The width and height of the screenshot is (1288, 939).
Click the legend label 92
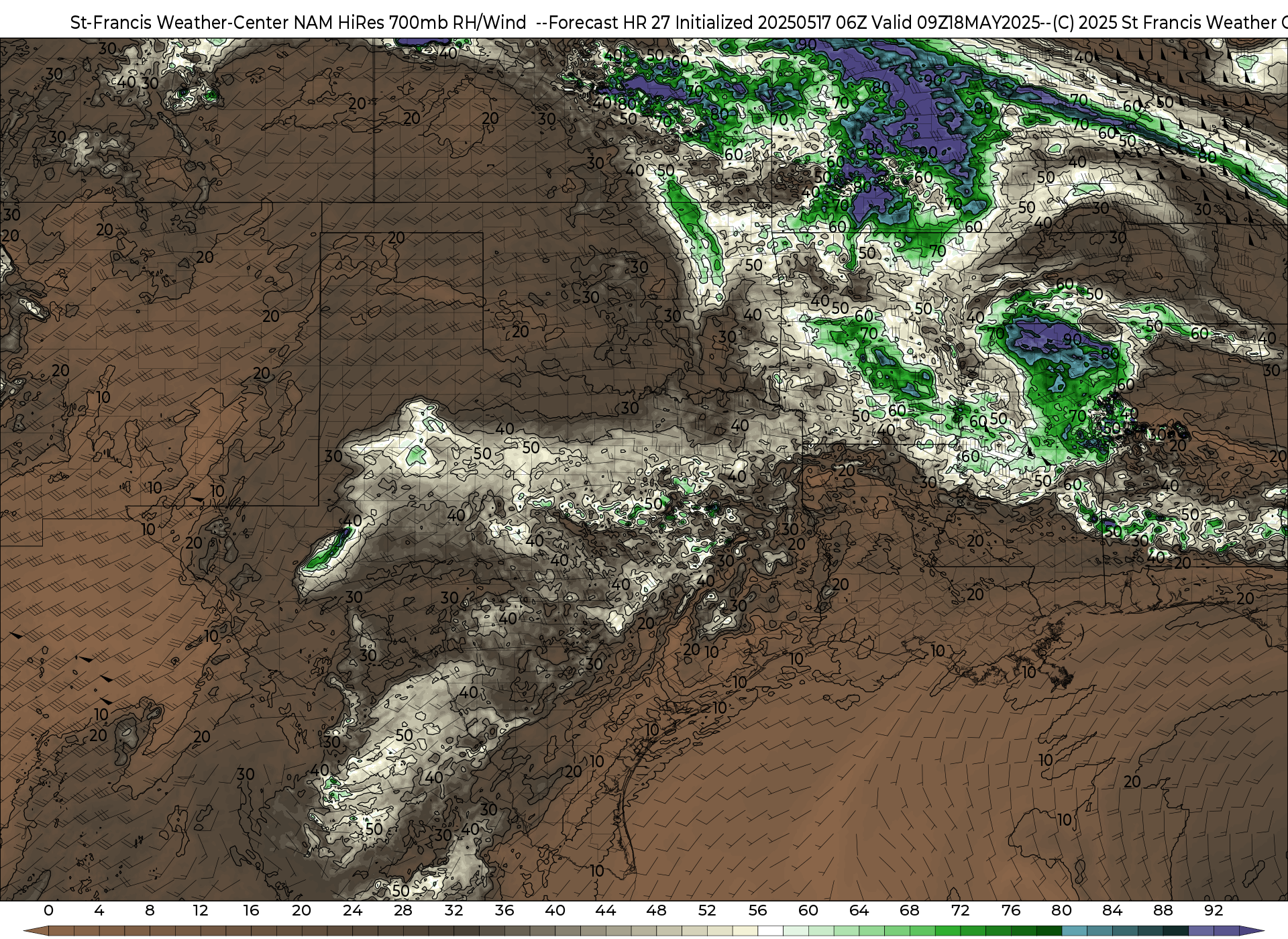tap(1214, 910)
